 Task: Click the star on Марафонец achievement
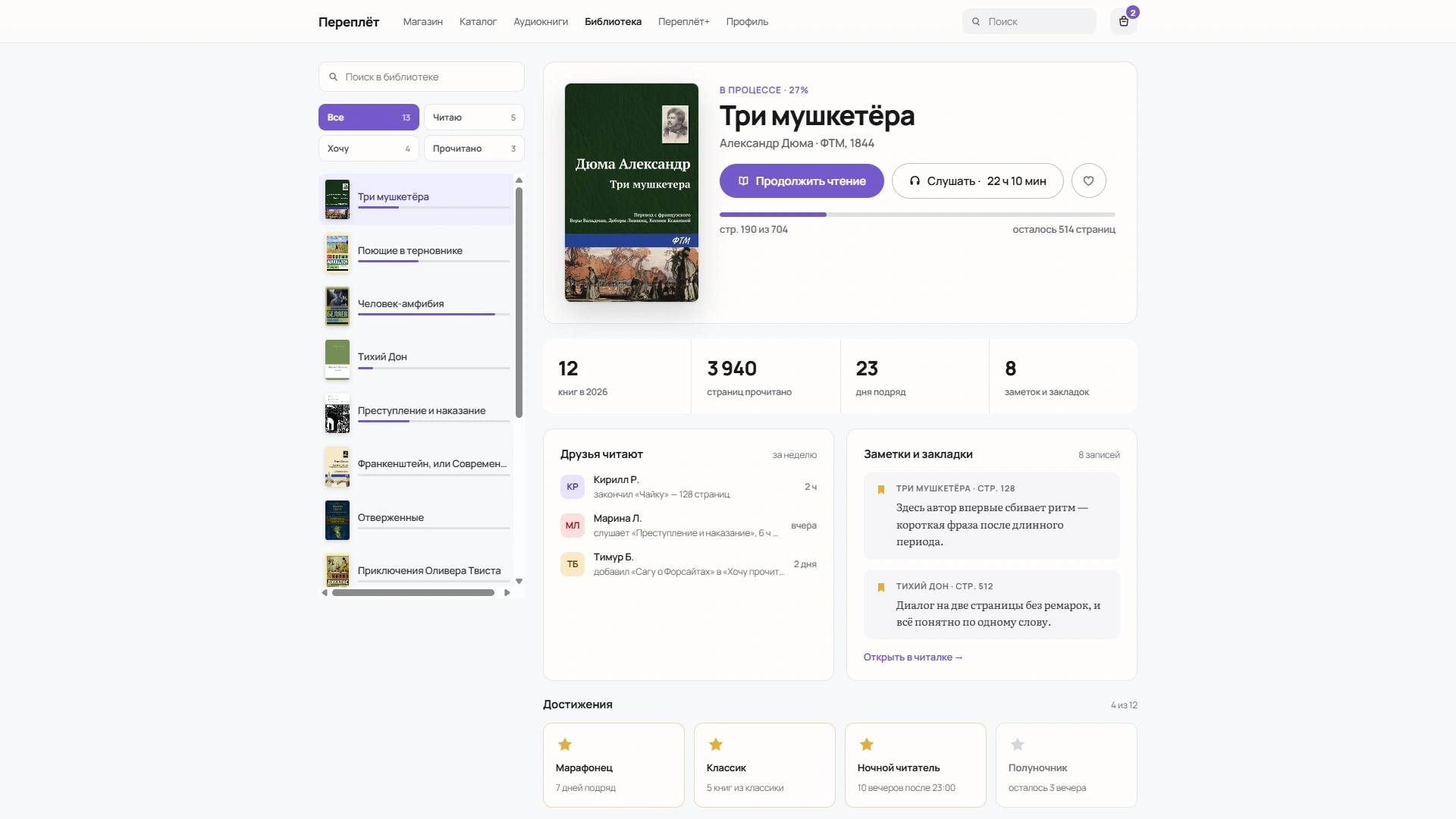click(565, 745)
